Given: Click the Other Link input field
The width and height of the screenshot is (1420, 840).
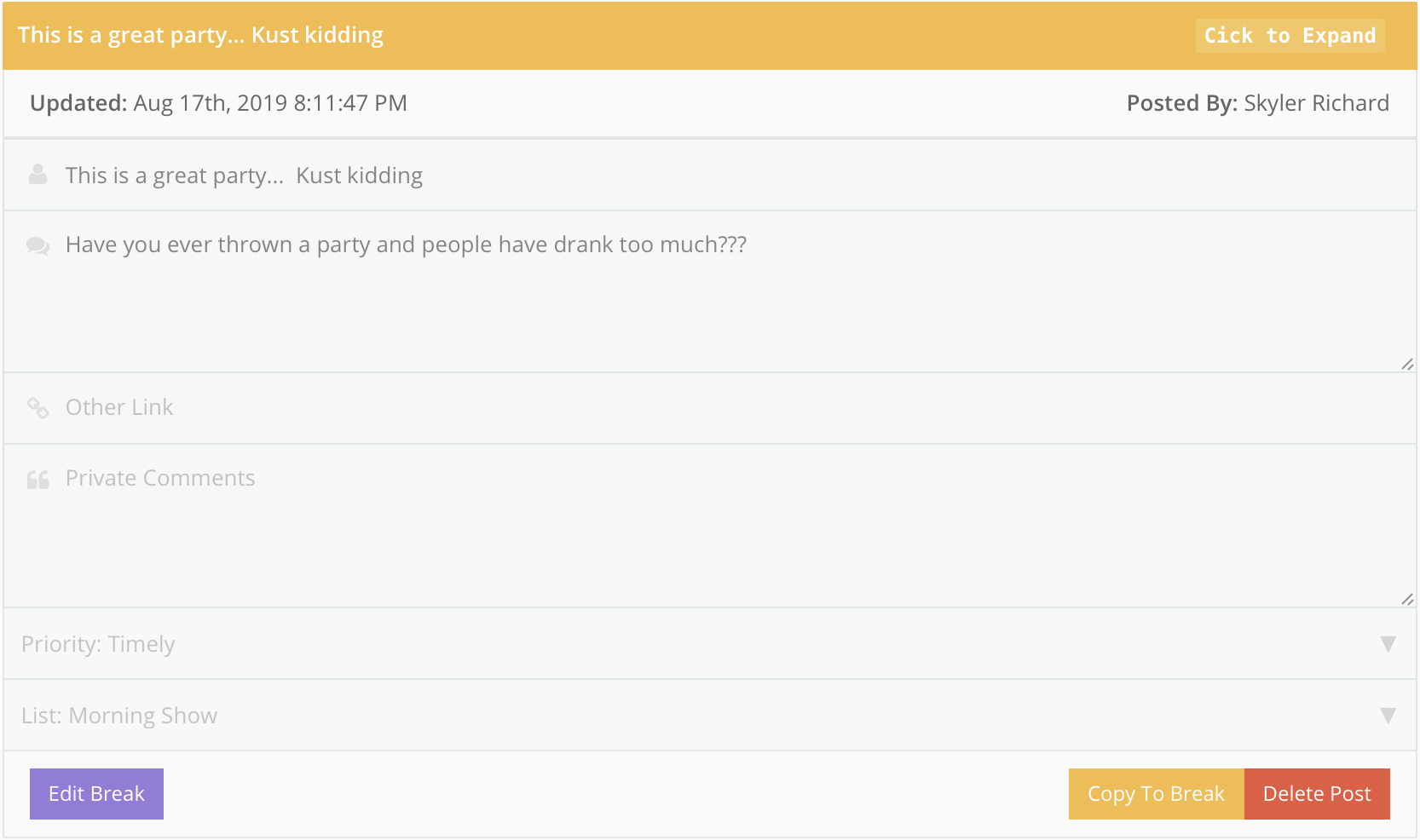Looking at the screenshot, I should click(x=682, y=408).
